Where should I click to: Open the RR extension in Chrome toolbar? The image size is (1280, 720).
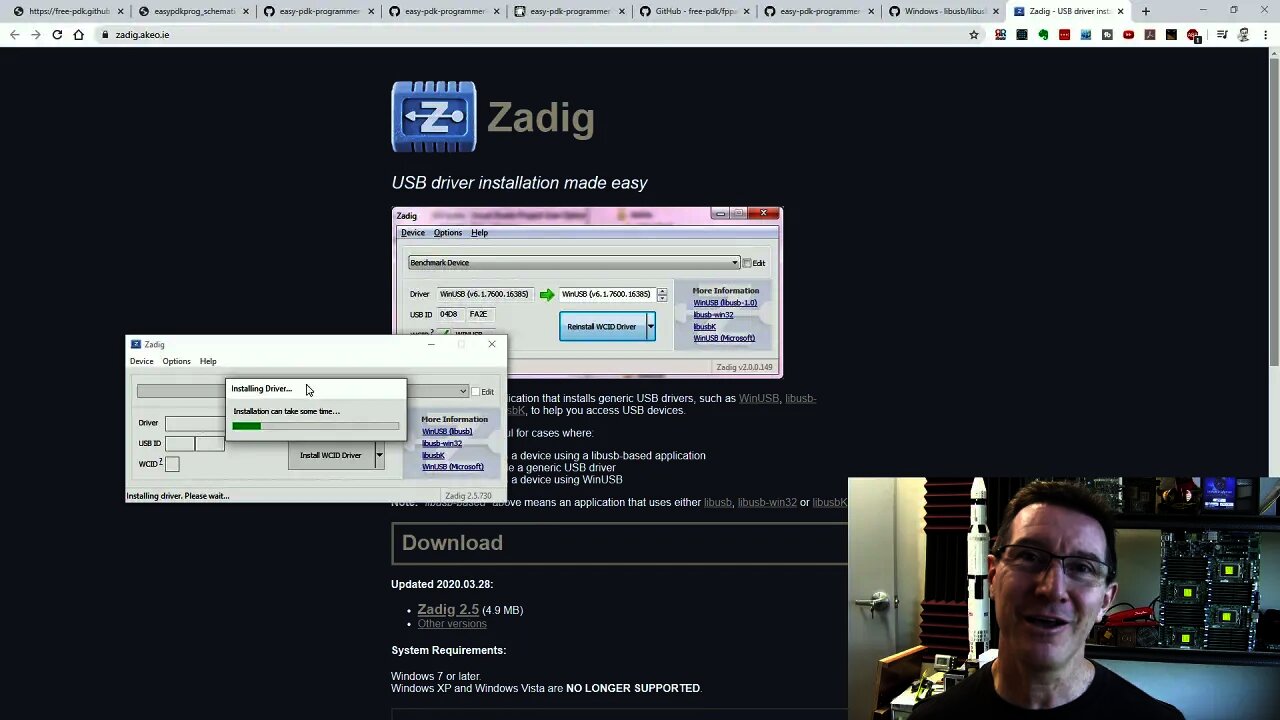click(x=1000, y=35)
